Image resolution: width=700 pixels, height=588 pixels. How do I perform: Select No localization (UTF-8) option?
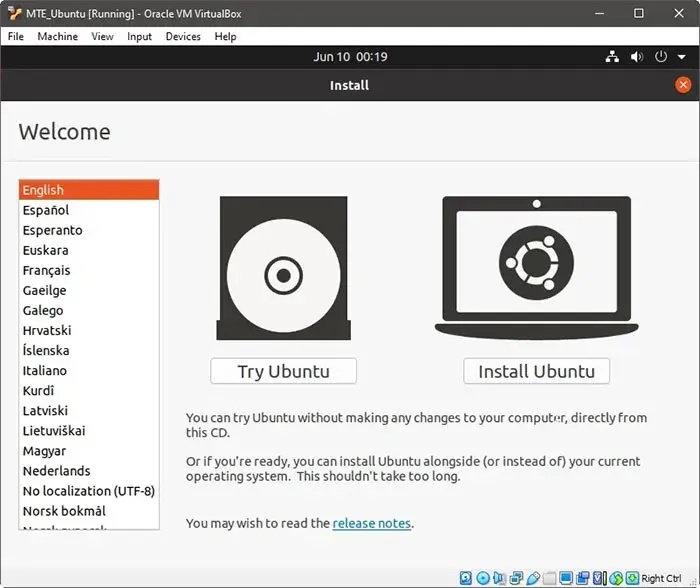point(89,491)
